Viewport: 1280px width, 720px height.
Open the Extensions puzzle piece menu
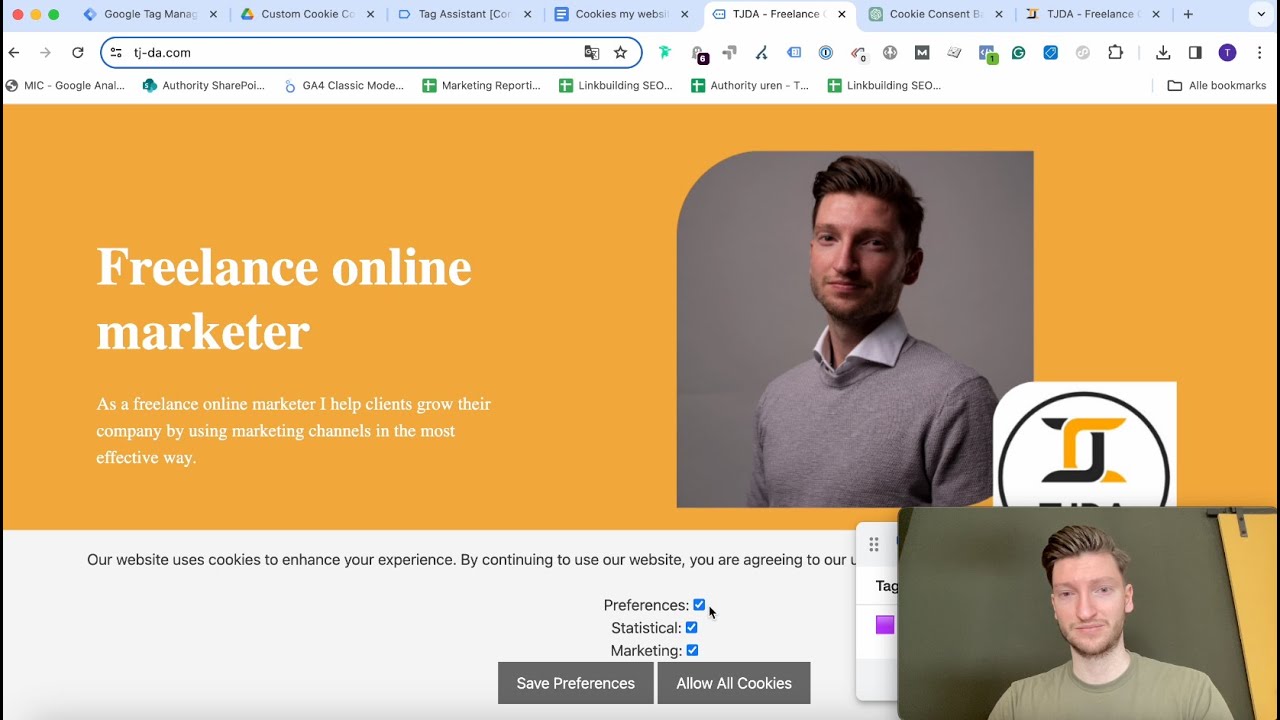[x=1116, y=53]
